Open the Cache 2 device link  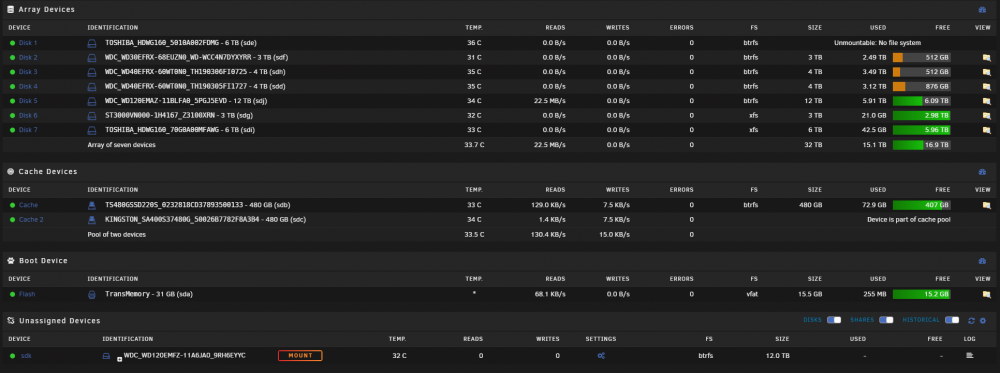click(31, 219)
